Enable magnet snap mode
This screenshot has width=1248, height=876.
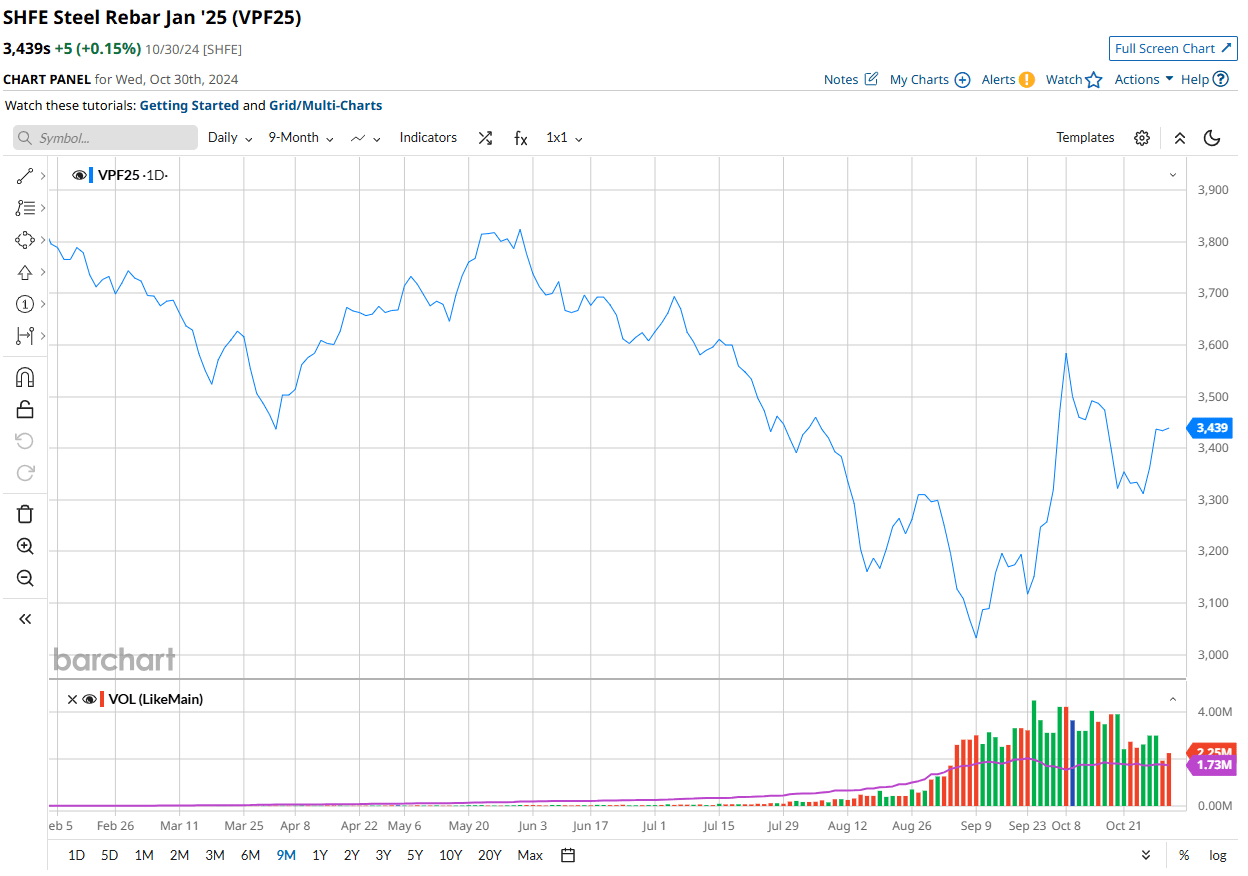point(25,377)
